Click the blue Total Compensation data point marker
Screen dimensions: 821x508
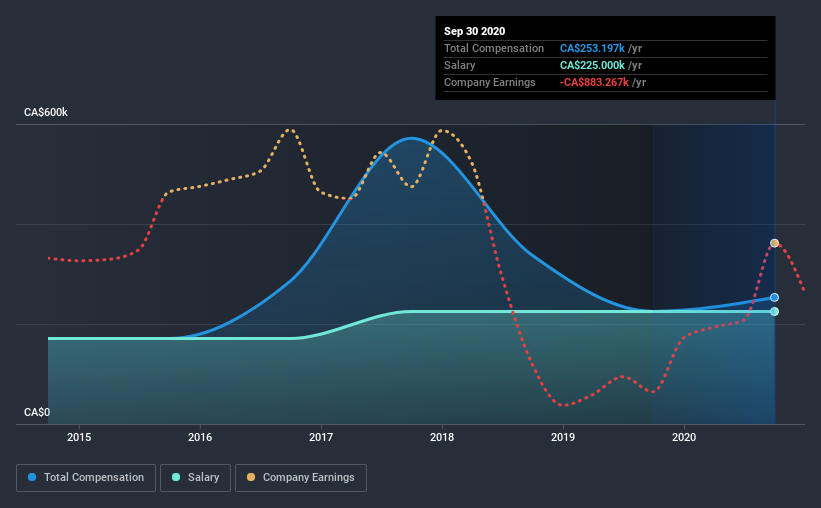(774, 297)
